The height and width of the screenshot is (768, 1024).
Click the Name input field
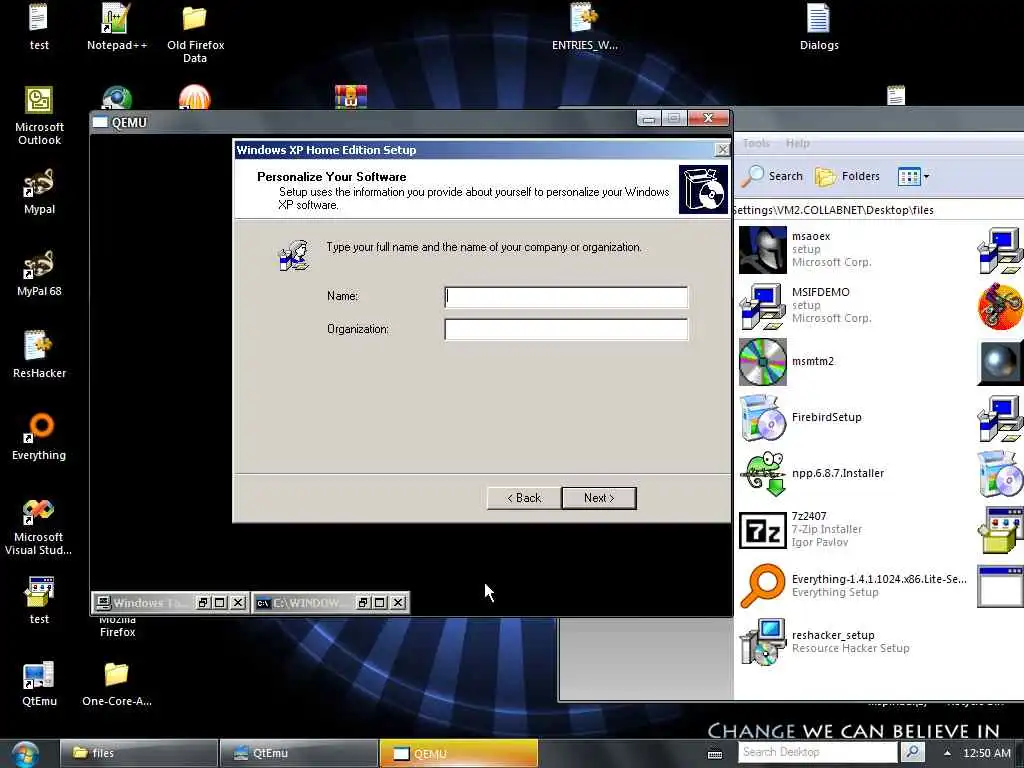[566, 297]
